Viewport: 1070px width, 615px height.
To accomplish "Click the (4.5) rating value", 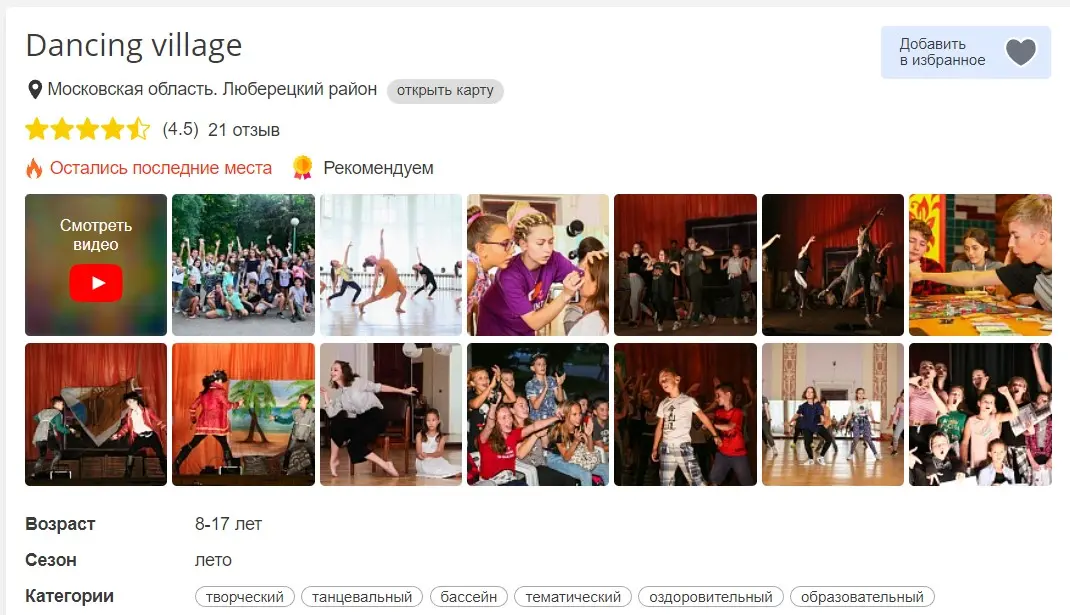I will point(180,129).
